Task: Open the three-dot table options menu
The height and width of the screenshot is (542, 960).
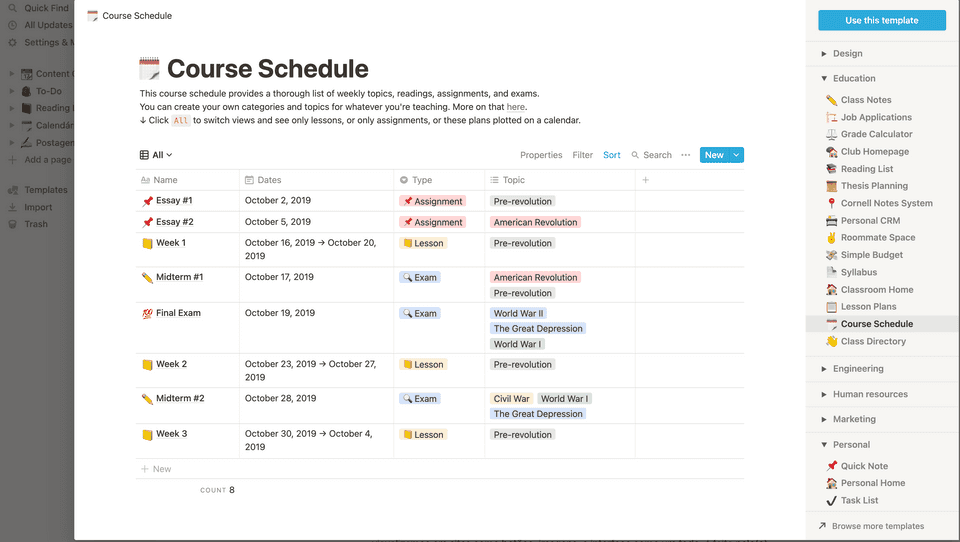Action: [x=685, y=155]
